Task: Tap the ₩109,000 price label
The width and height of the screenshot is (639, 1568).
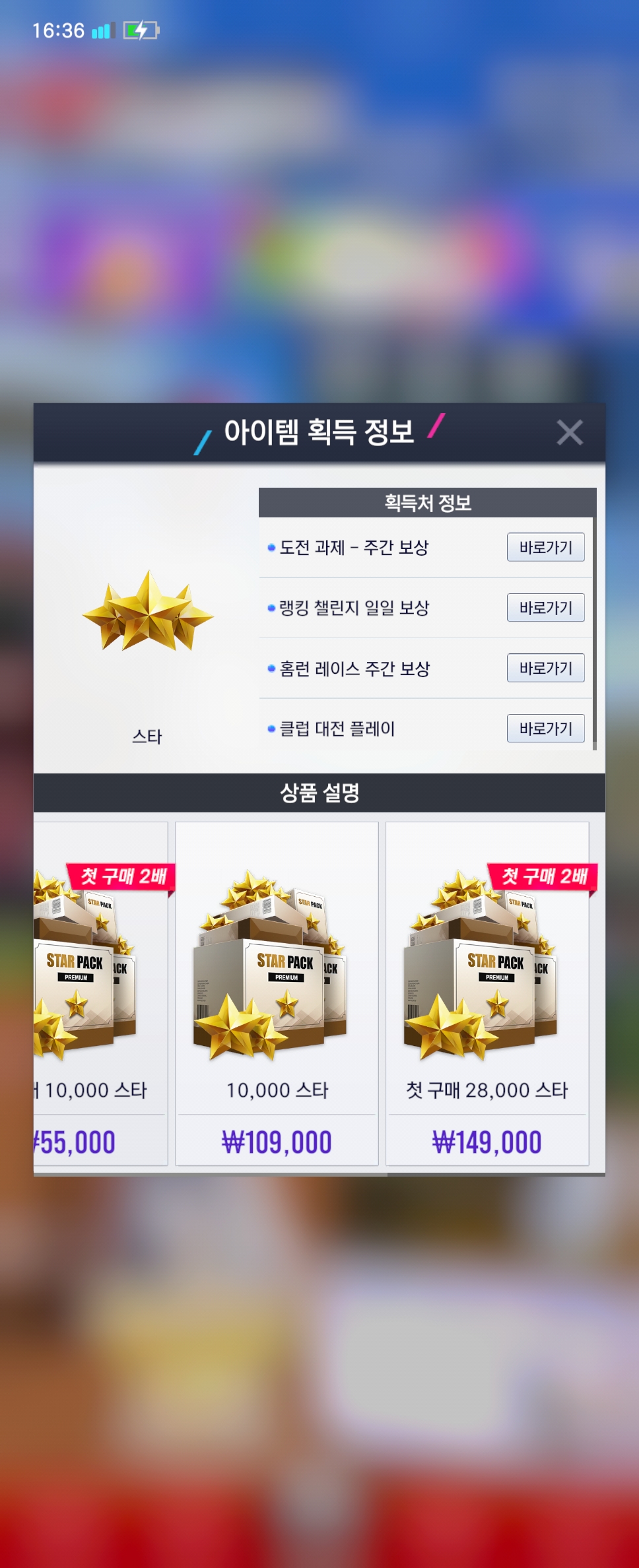Action: pyautogui.click(x=277, y=1142)
